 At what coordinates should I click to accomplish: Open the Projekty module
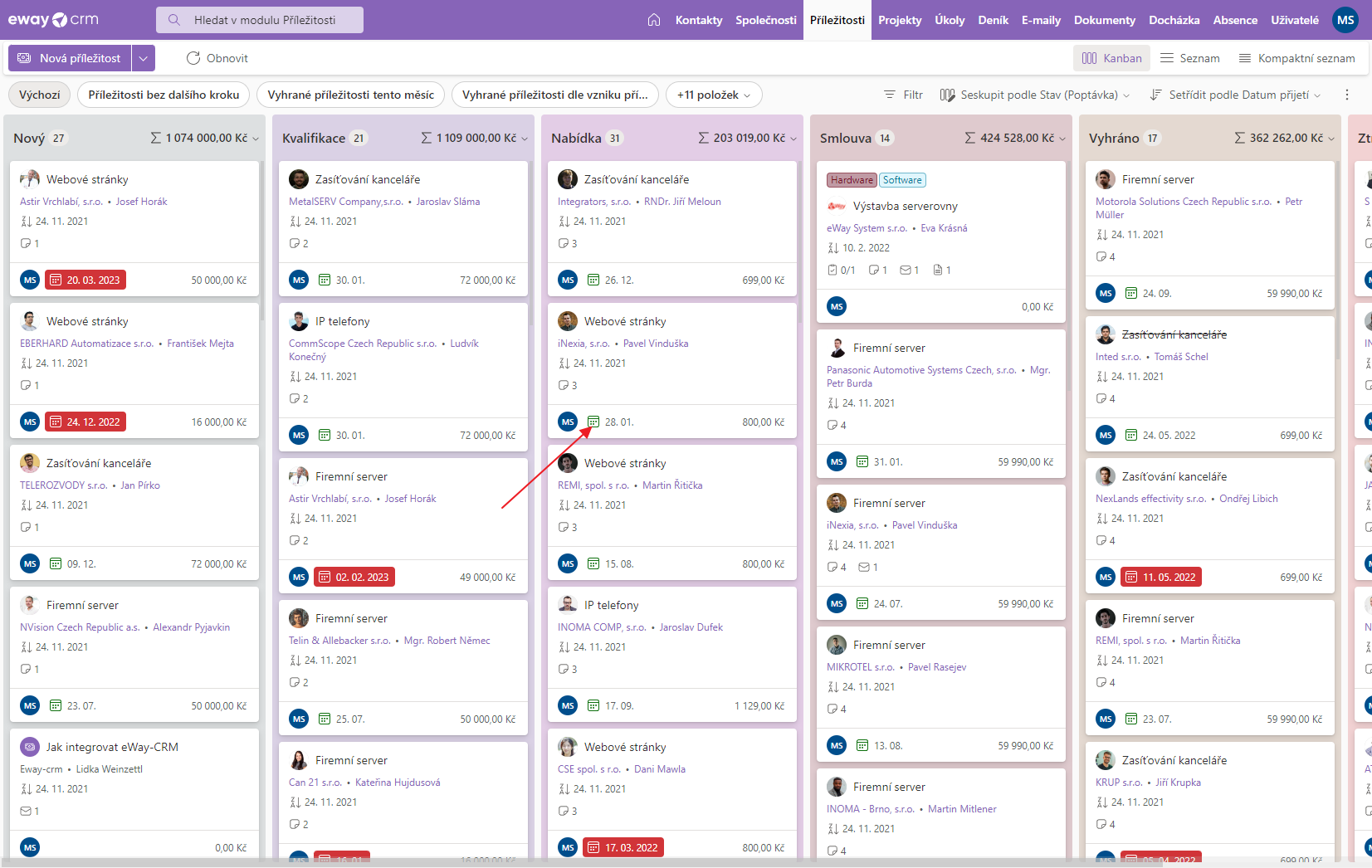(900, 20)
